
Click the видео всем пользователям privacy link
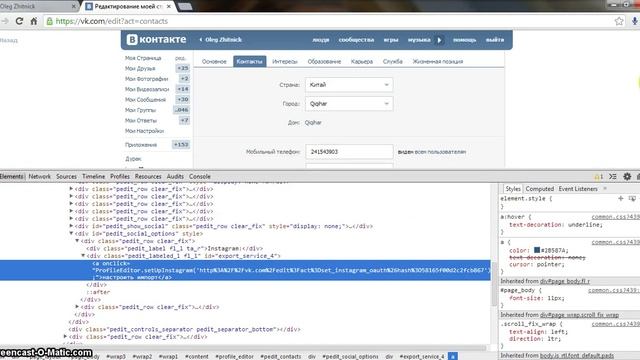pos(432,152)
